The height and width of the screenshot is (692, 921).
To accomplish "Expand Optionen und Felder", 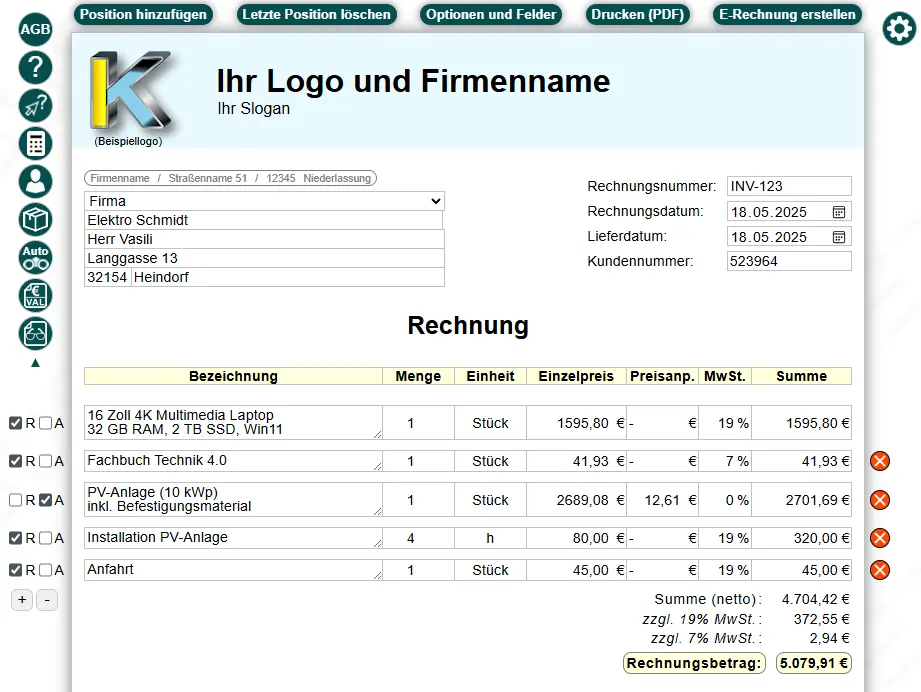I will (491, 15).
